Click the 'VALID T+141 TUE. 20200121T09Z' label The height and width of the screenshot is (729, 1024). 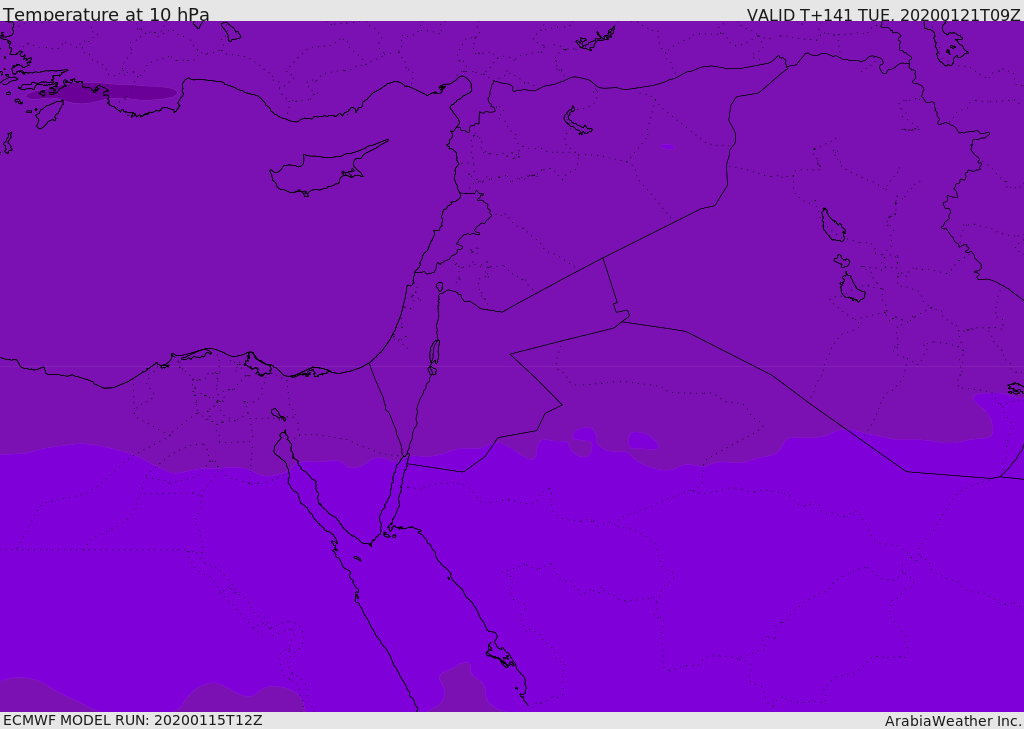point(884,15)
